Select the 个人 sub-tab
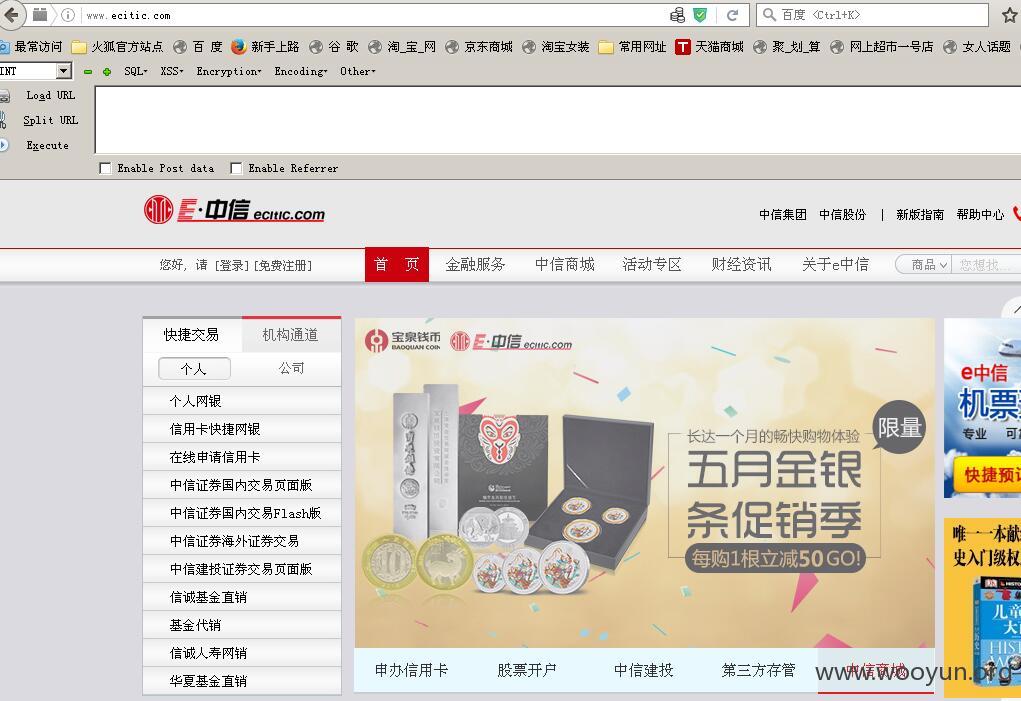 [x=194, y=368]
